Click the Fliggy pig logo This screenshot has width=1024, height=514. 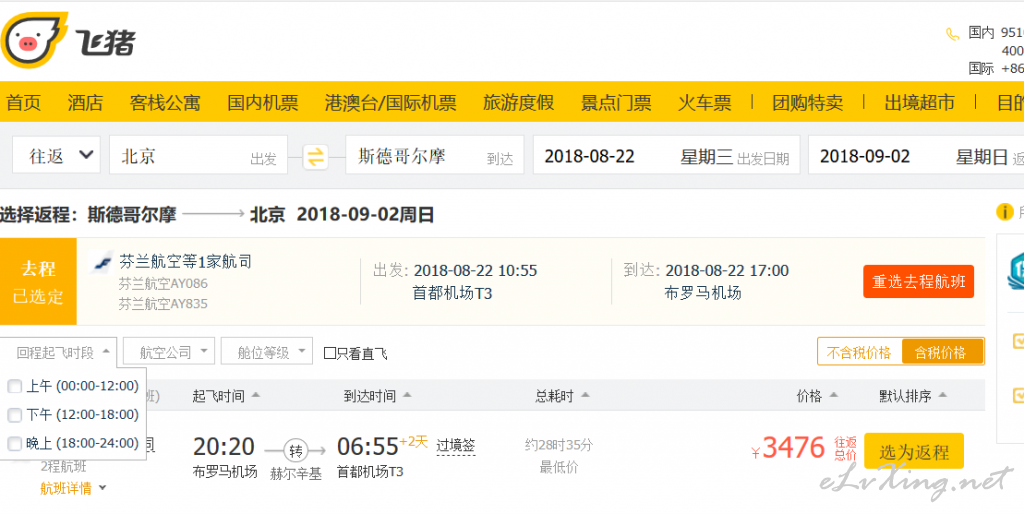pyautogui.click(x=34, y=41)
